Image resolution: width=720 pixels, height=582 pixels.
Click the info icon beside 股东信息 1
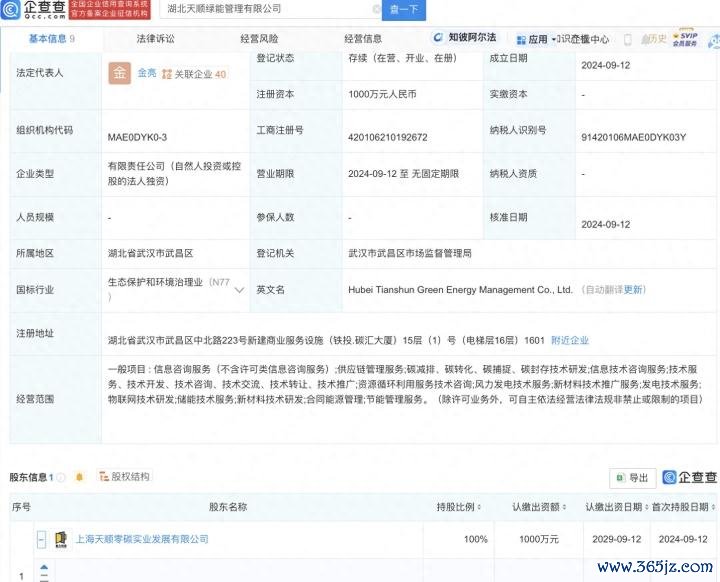click(x=61, y=477)
